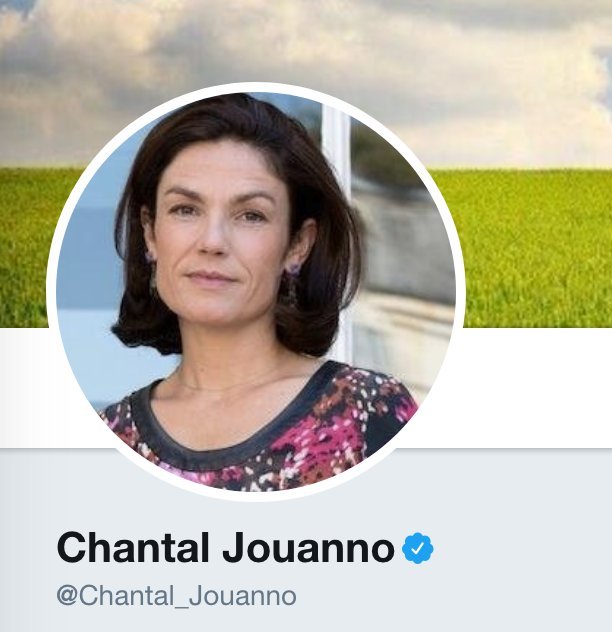Image resolution: width=612 pixels, height=632 pixels.
Task: Click the @ symbol of the username
Action: coord(67,596)
